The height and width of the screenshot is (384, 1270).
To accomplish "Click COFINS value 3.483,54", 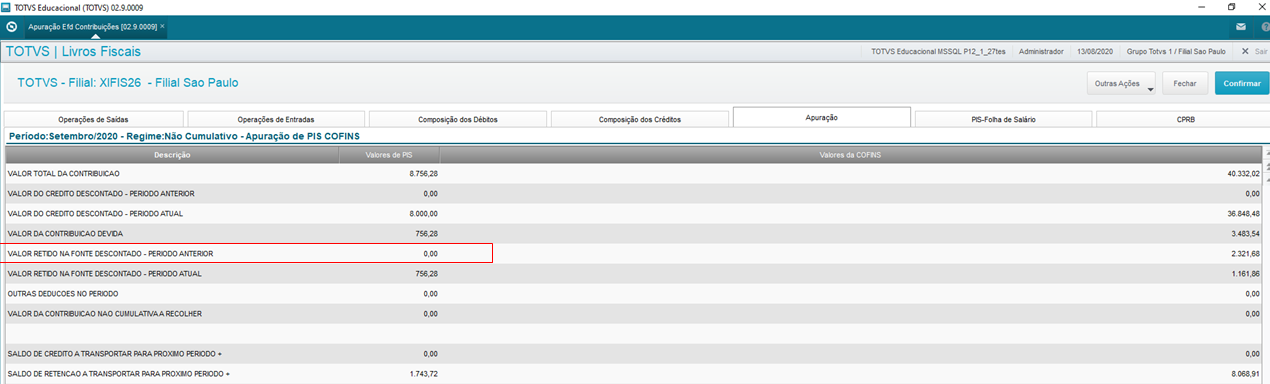I will click(1245, 234).
